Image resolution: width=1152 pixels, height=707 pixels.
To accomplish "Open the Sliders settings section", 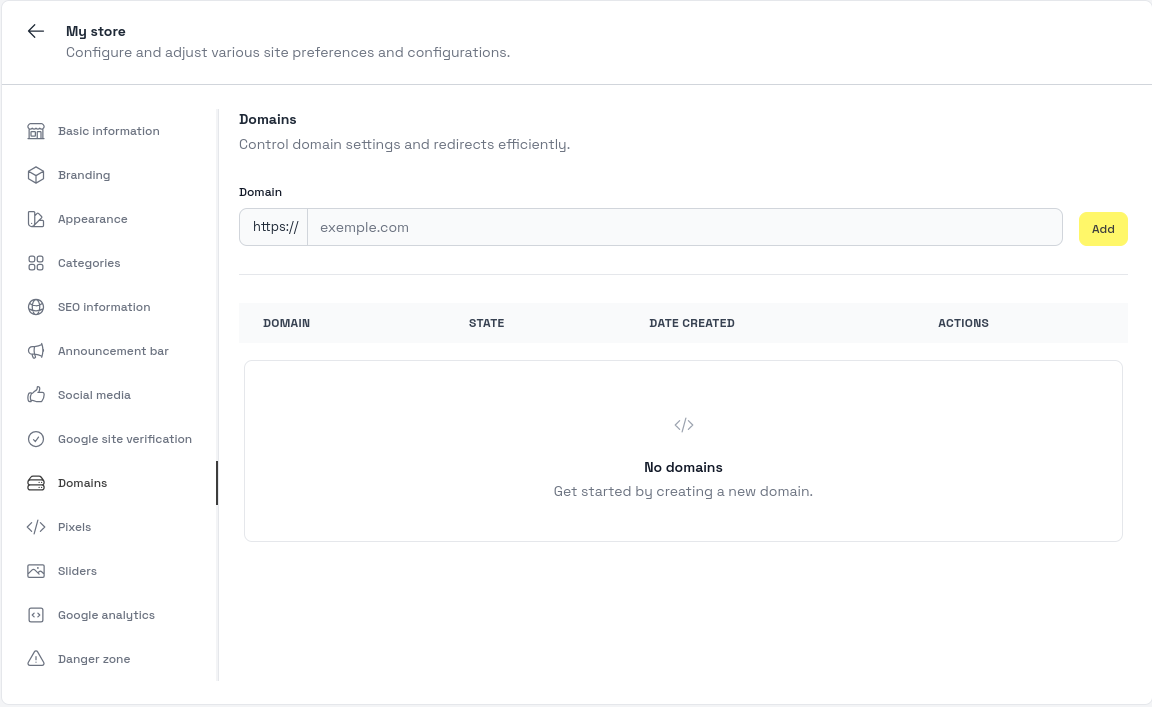I will 77,571.
